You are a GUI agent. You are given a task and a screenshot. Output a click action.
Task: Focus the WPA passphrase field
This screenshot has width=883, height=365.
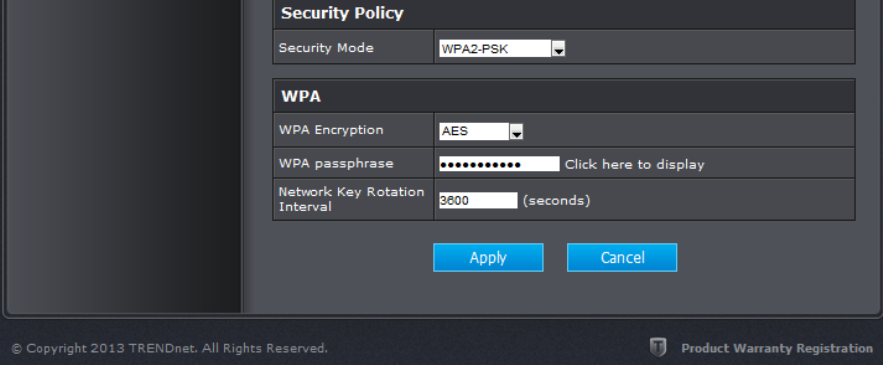[x=499, y=164]
